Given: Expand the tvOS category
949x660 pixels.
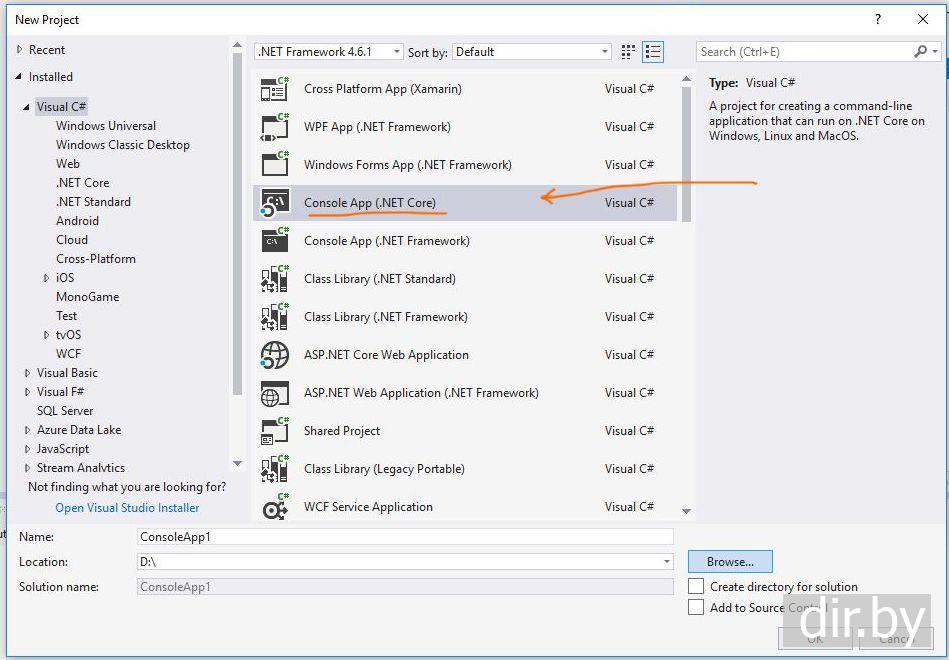Looking at the screenshot, I should point(47,335).
